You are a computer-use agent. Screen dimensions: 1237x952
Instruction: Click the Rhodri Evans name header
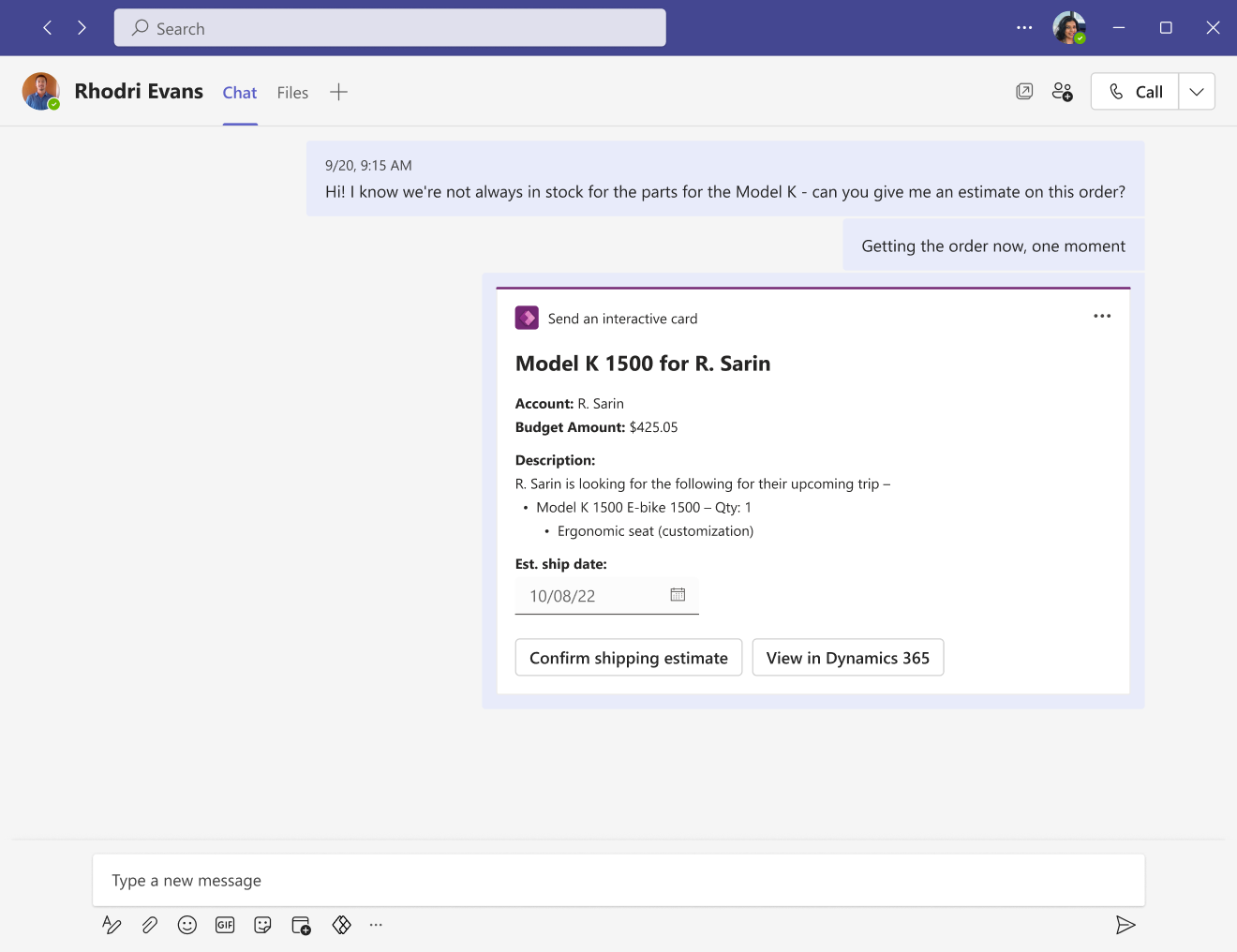139,91
